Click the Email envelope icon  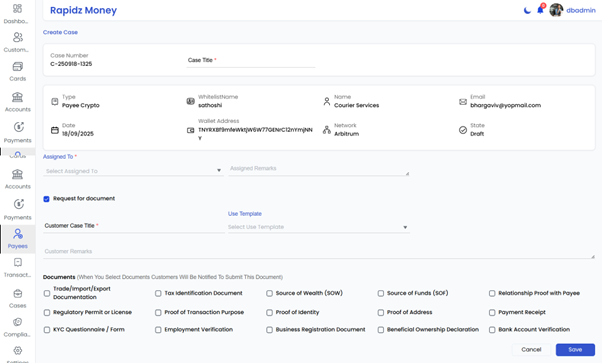click(x=463, y=102)
